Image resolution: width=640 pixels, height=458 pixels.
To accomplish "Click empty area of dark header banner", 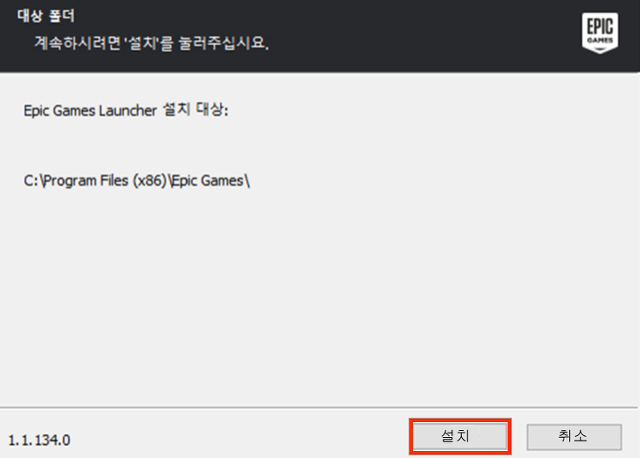I will pyautogui.click(x=408, y=37).
